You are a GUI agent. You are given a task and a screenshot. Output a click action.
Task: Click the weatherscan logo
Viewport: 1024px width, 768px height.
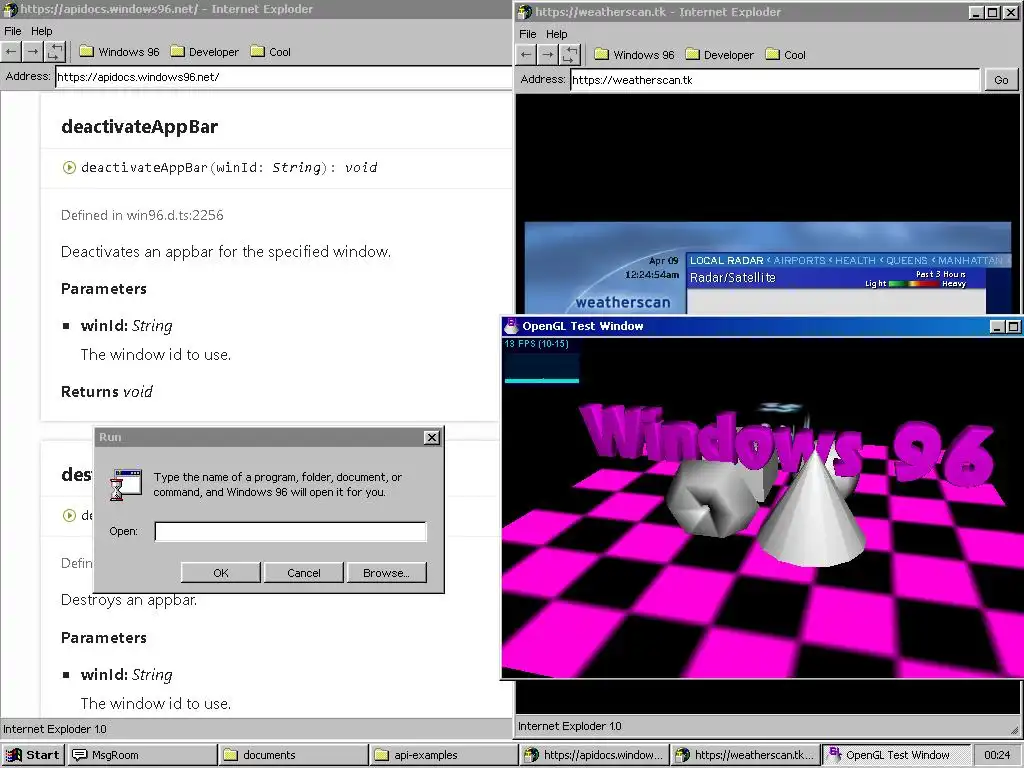622,302
